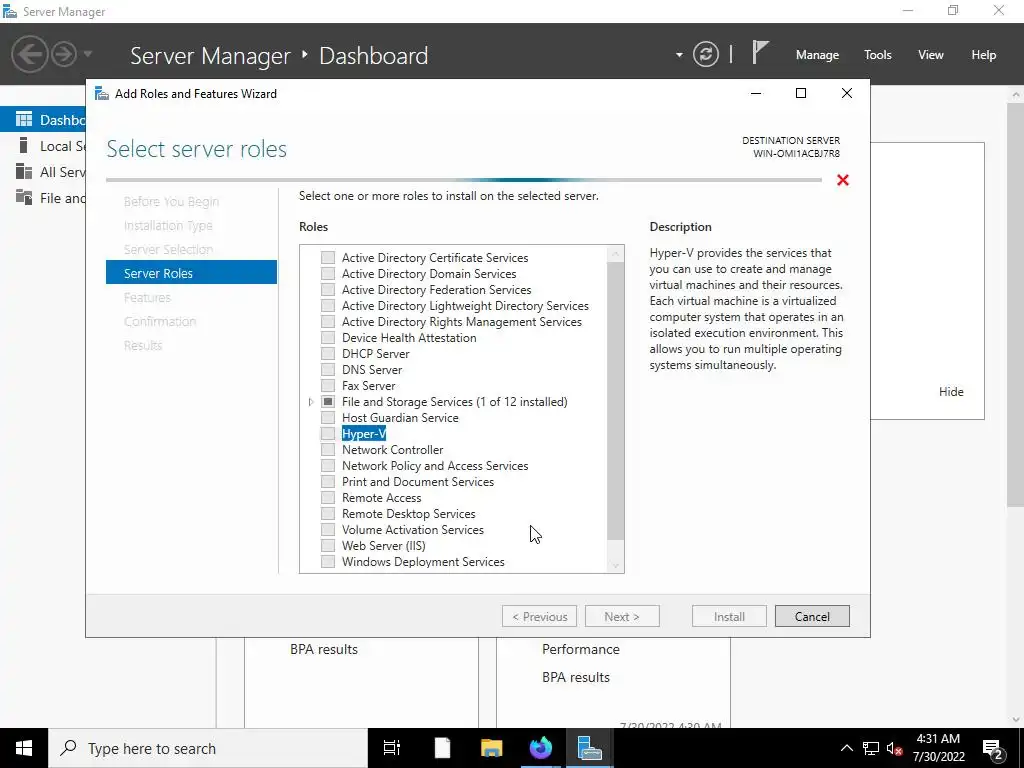Enable the DNS Server role checkbox
This screenshot has width=1024, height=768.
click(328, 370)
